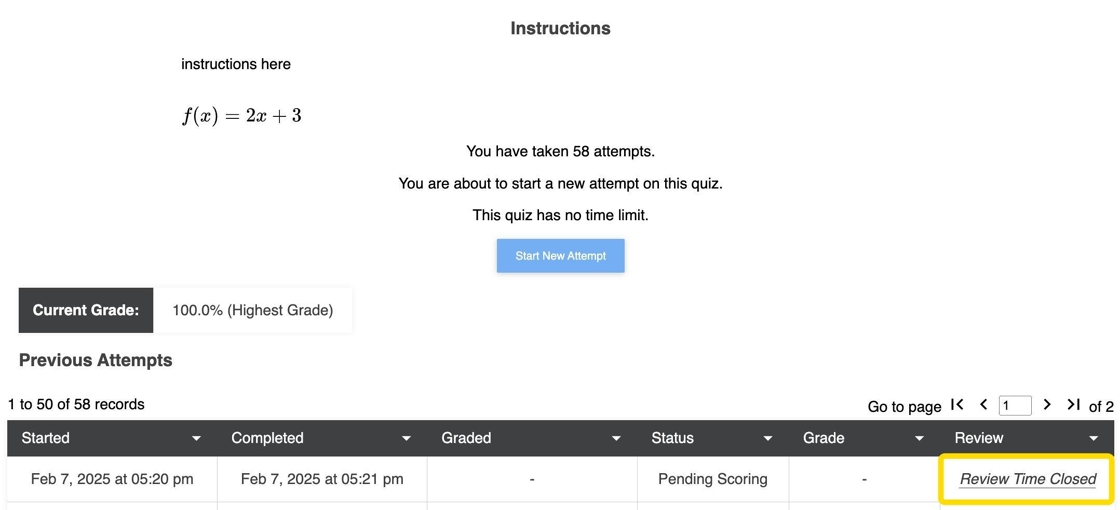Open the Review Time Closed link

(x=1027, y=479)
